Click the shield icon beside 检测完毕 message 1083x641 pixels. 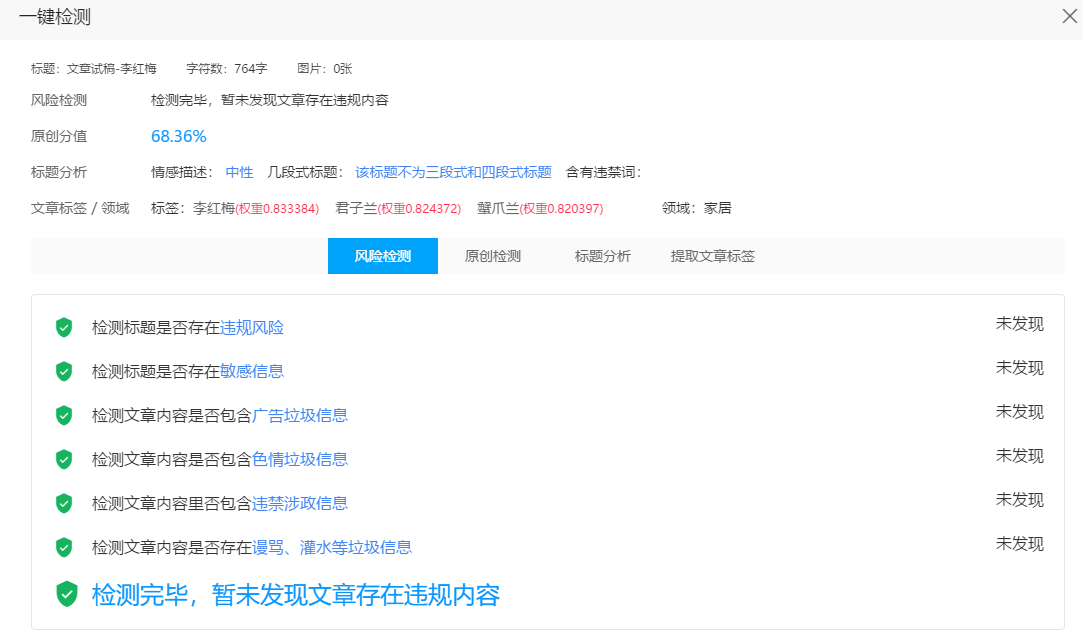(66, 594)
